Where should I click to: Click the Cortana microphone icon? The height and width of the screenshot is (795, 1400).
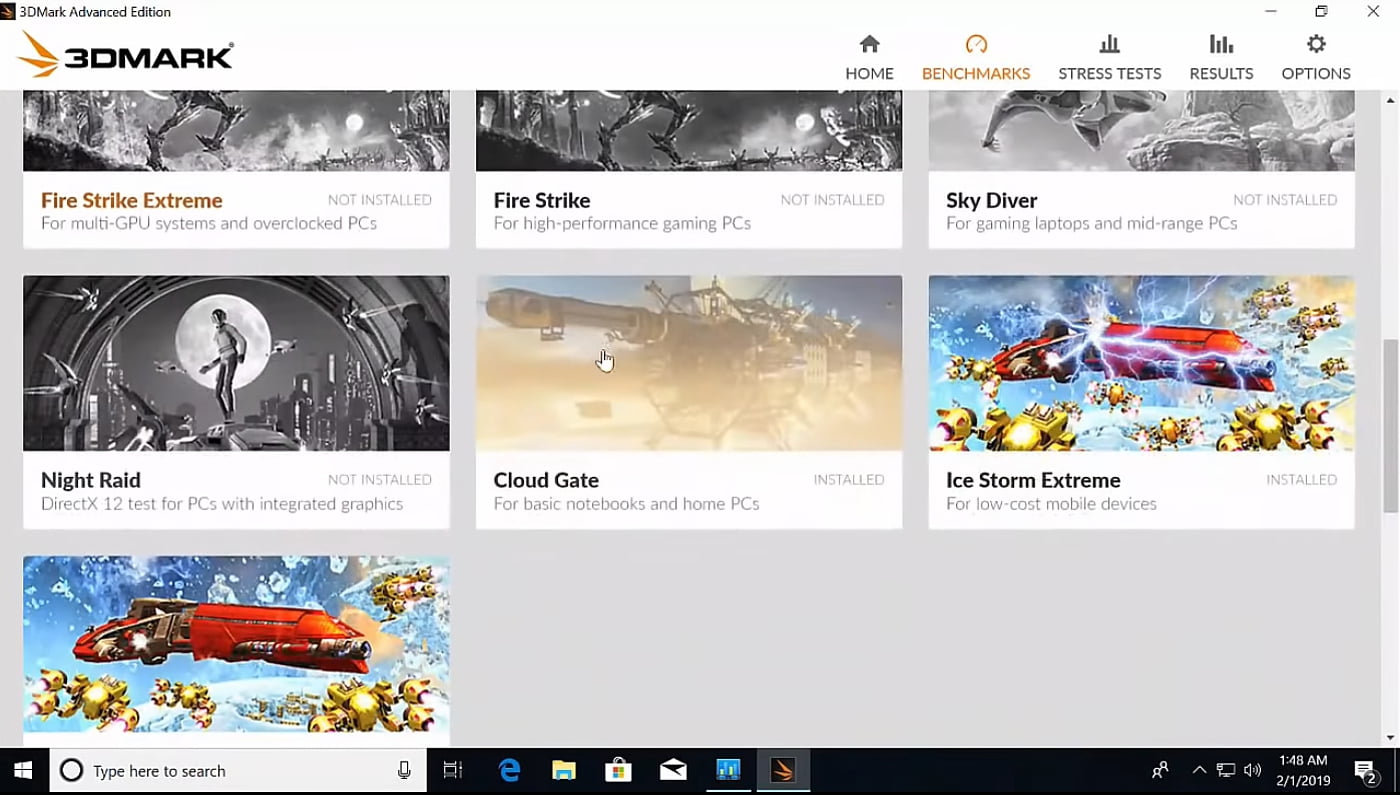tap(404, 771)
